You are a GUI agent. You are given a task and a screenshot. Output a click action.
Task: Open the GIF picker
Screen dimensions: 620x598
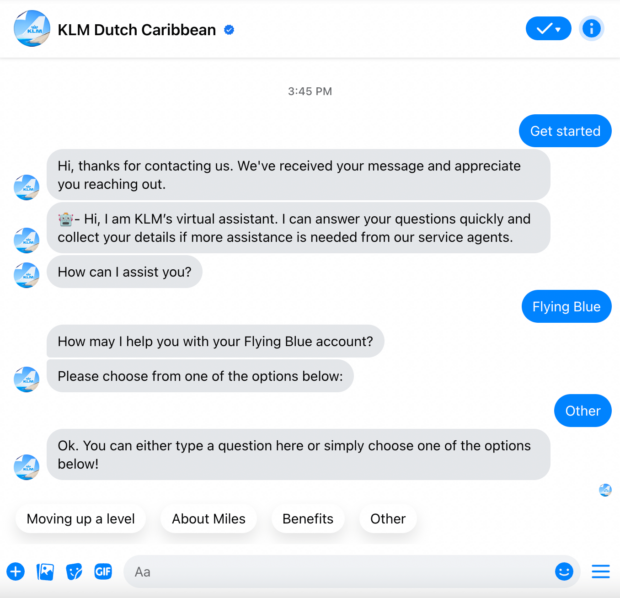click(103, 572)
